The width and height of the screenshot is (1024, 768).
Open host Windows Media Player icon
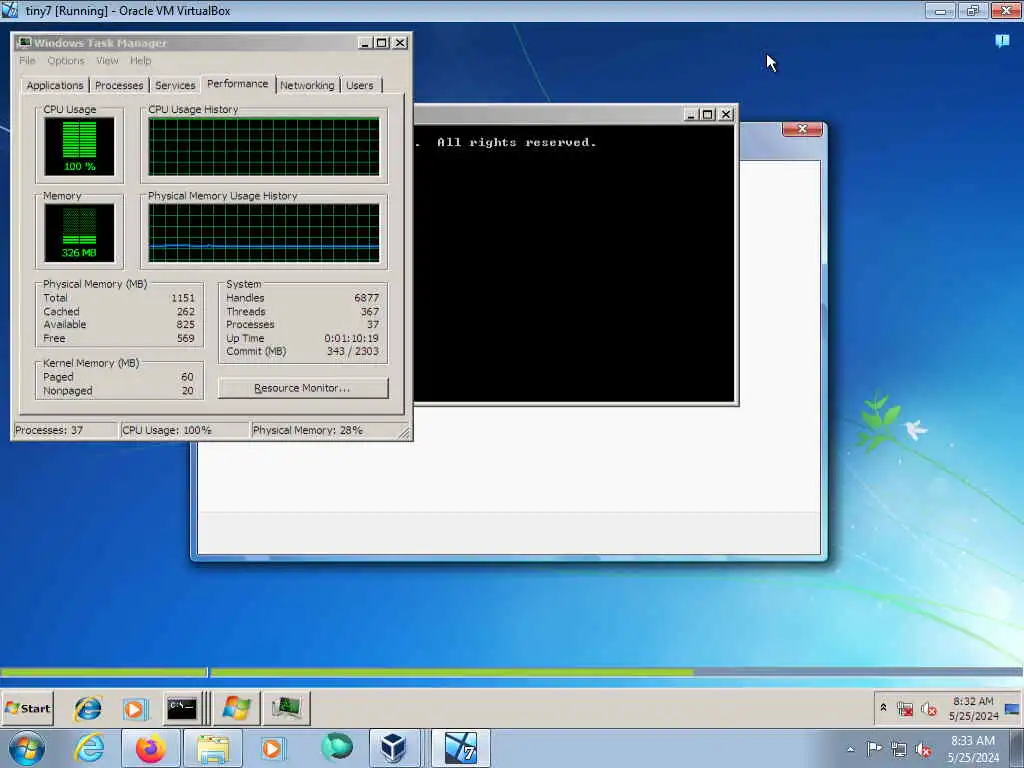272,748
